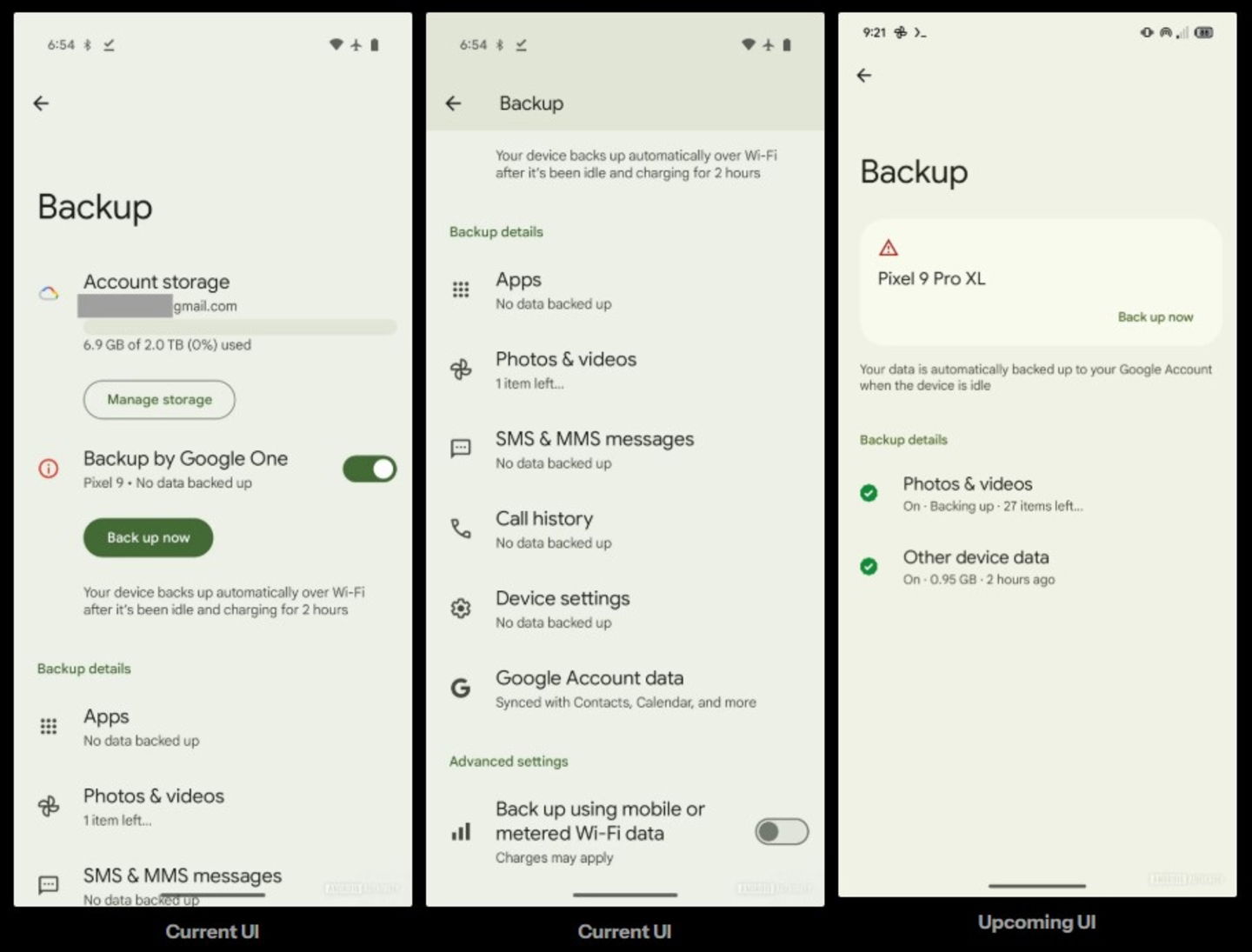
Task: Click the red alert icon beside Backup by Google One
Action: [x=49, y=469]
